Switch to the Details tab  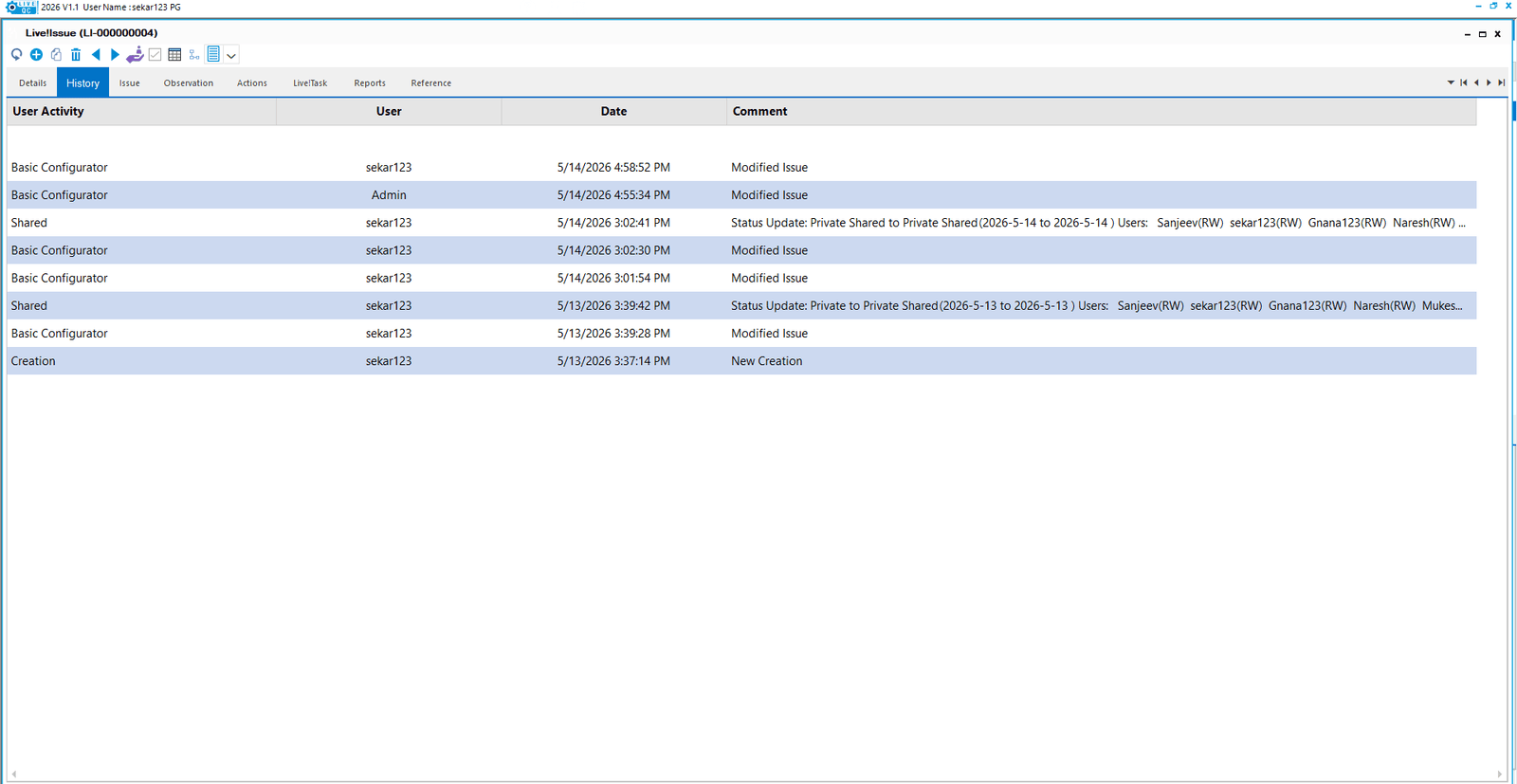[32, 82]
